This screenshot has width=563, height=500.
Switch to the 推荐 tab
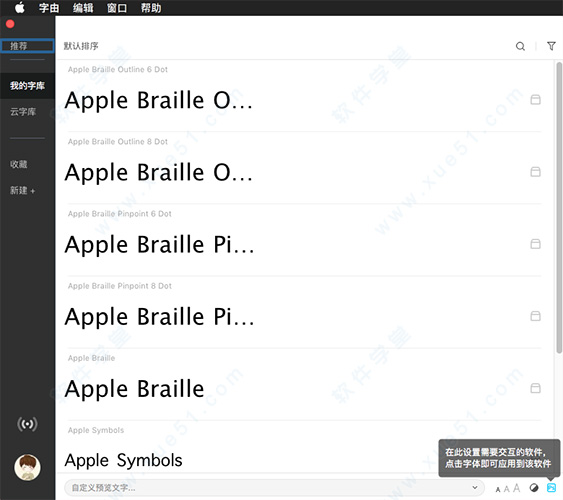(x=27, y=46)
